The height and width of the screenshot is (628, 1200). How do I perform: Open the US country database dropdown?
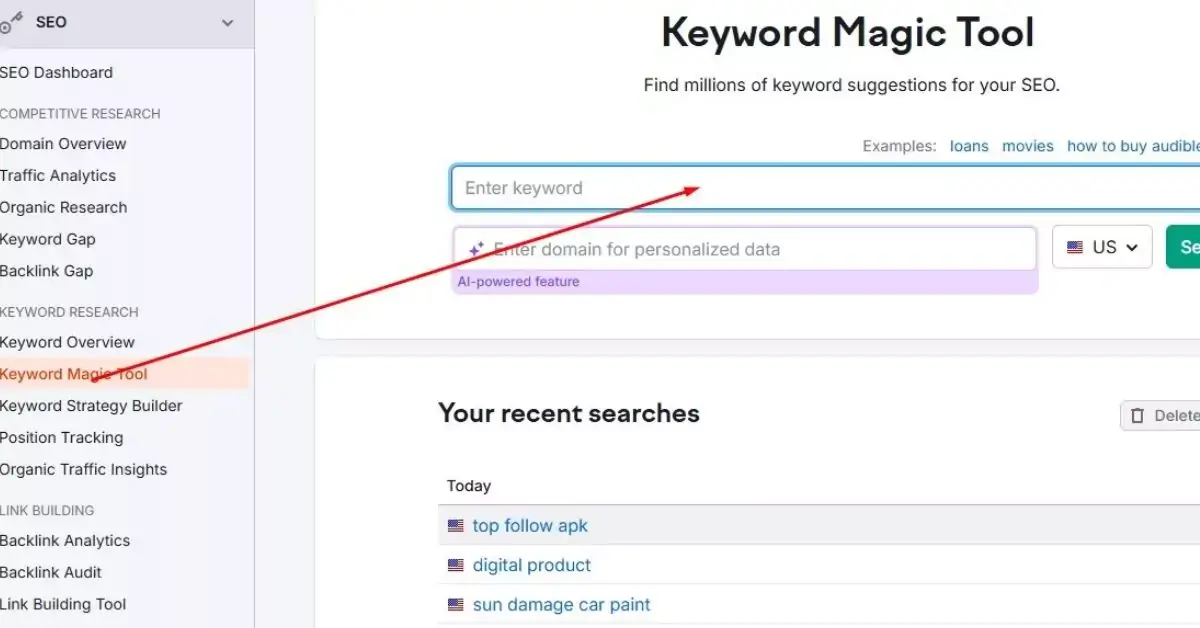[x=1102, y=247]
